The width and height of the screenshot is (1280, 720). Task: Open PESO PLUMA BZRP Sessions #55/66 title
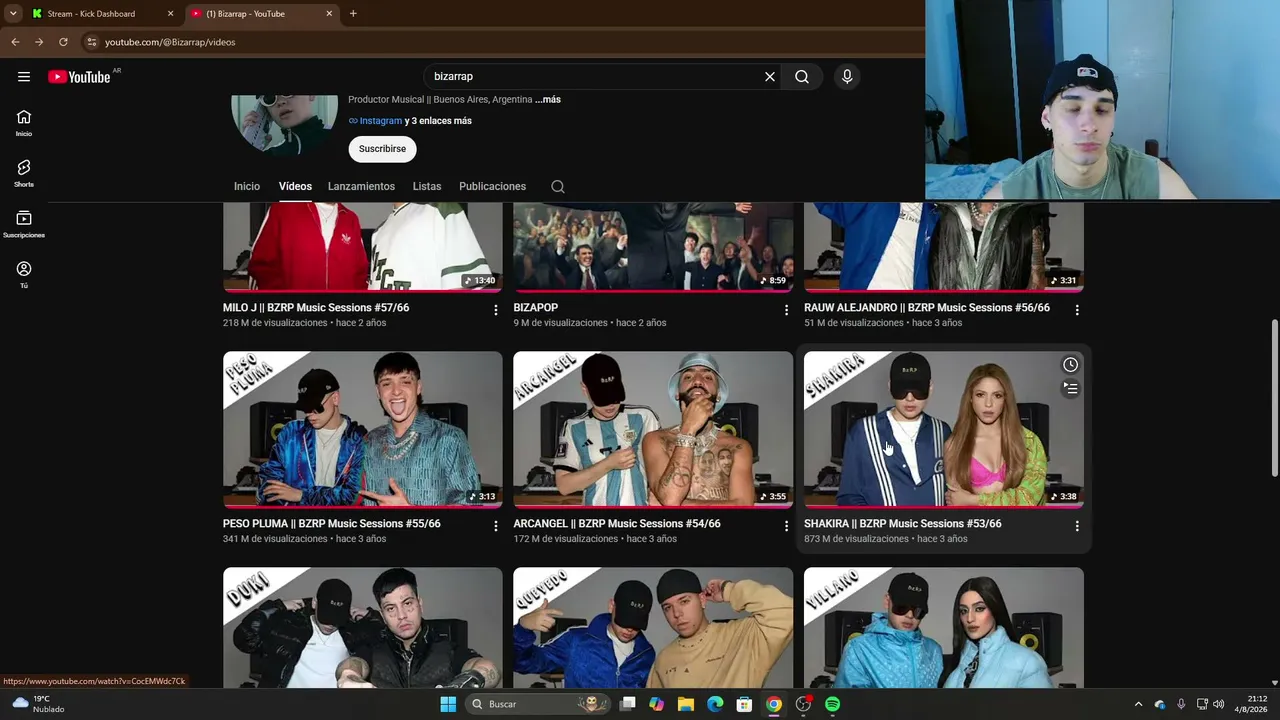[332, 524]
